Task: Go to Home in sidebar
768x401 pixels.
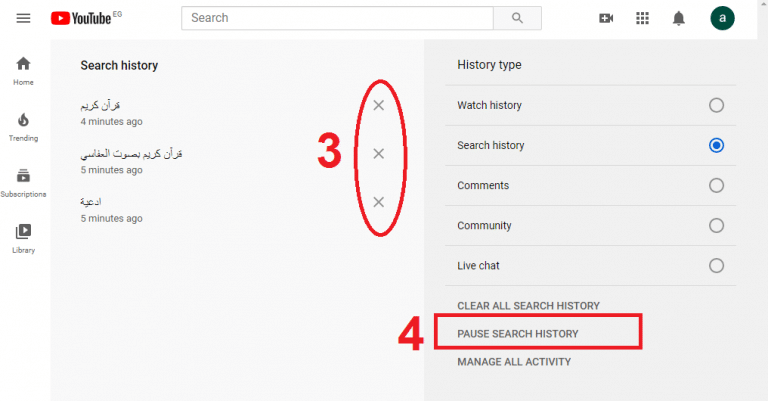Action: (x=23, y=71)
